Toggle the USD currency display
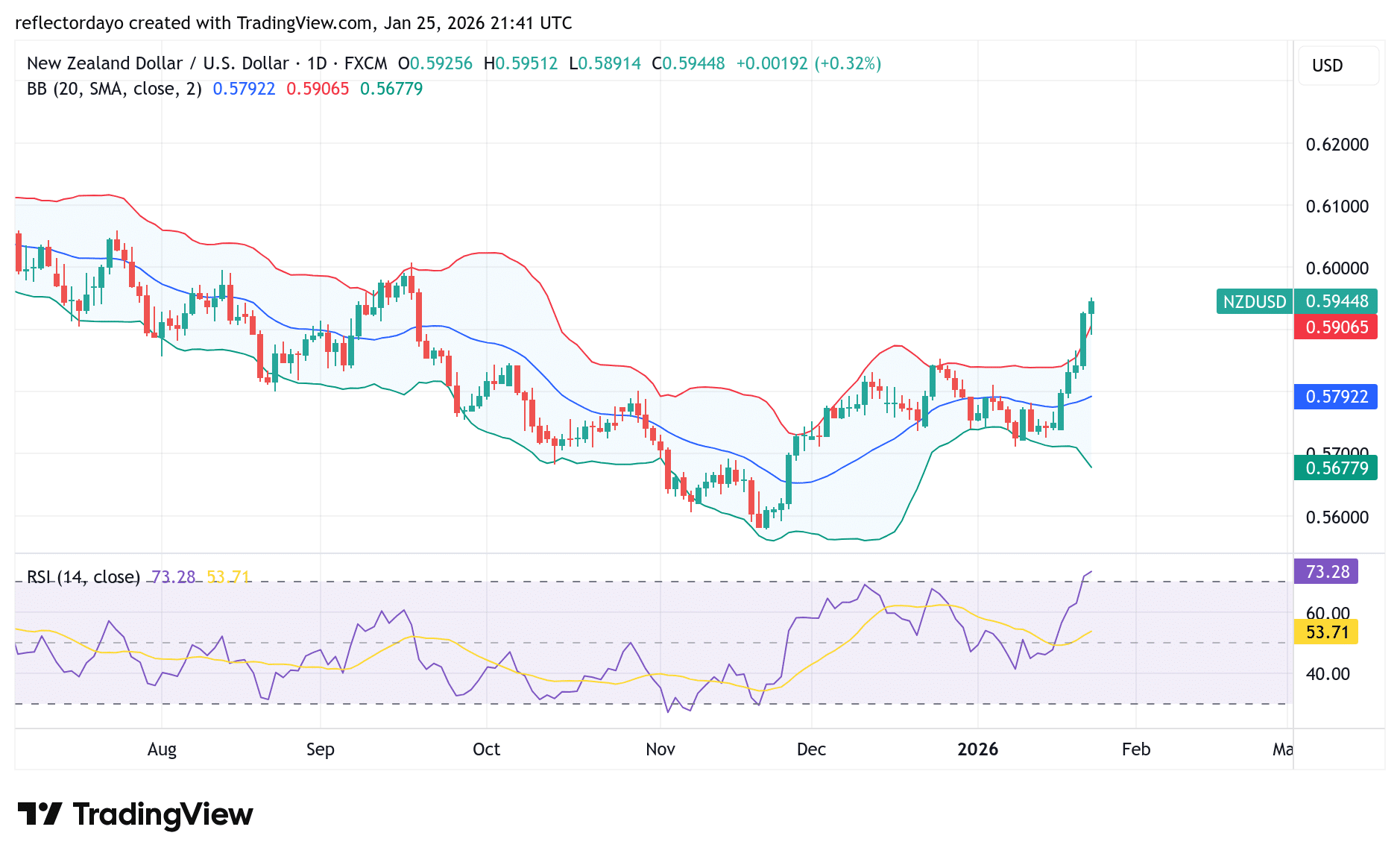Image resolution: width=1400 pixels, height=859 pixels. [1337, 66]
